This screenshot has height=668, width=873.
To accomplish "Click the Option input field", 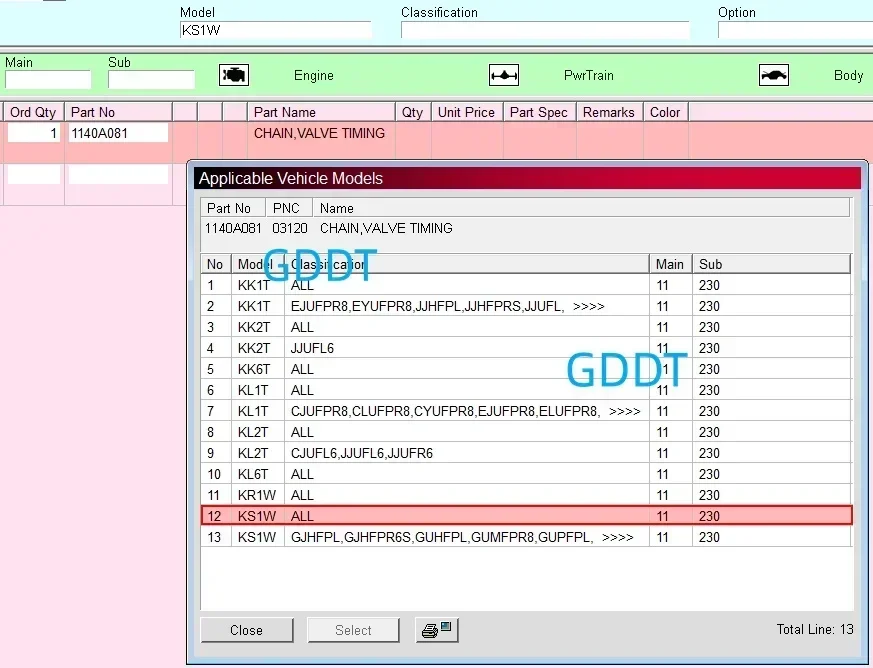I will (795, 30).
